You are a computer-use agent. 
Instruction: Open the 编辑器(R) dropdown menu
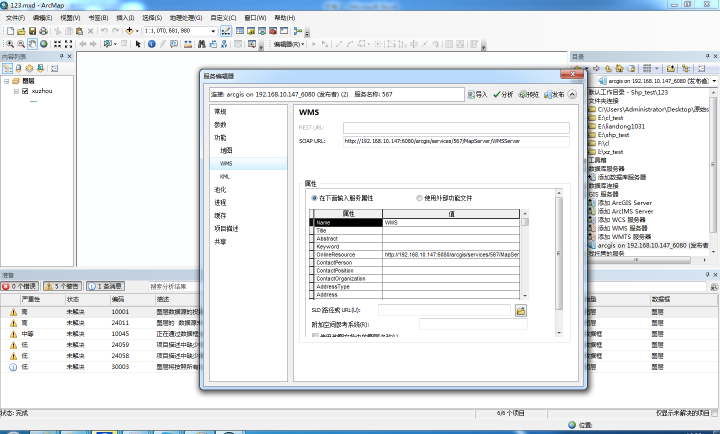click(289, 44)
